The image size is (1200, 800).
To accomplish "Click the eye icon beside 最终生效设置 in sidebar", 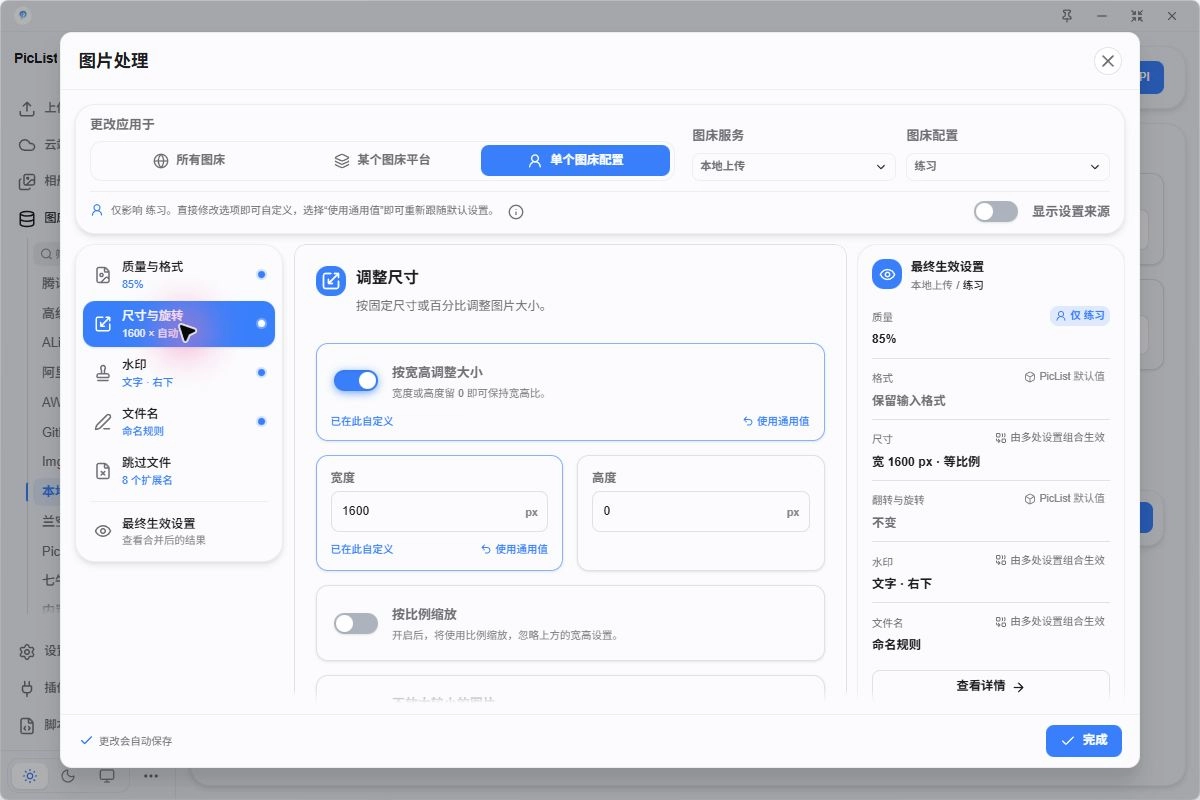I will click(103, 531).
